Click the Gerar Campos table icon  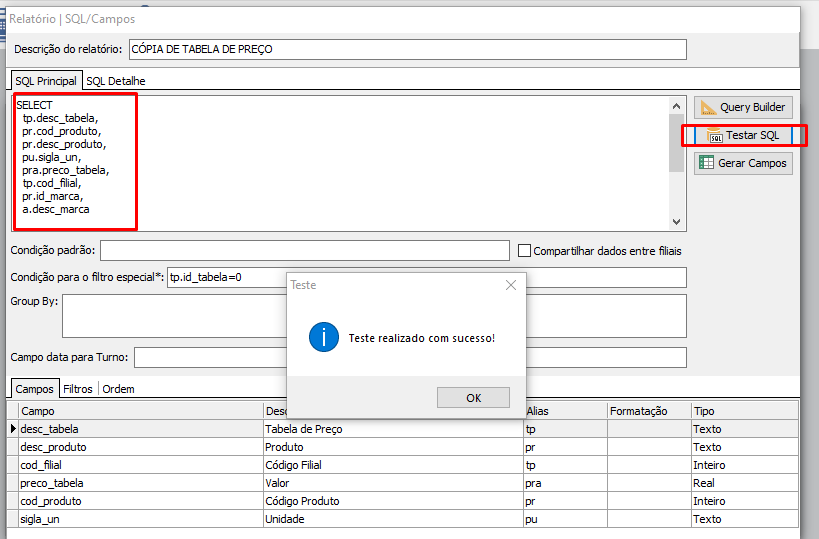point(706,163)
